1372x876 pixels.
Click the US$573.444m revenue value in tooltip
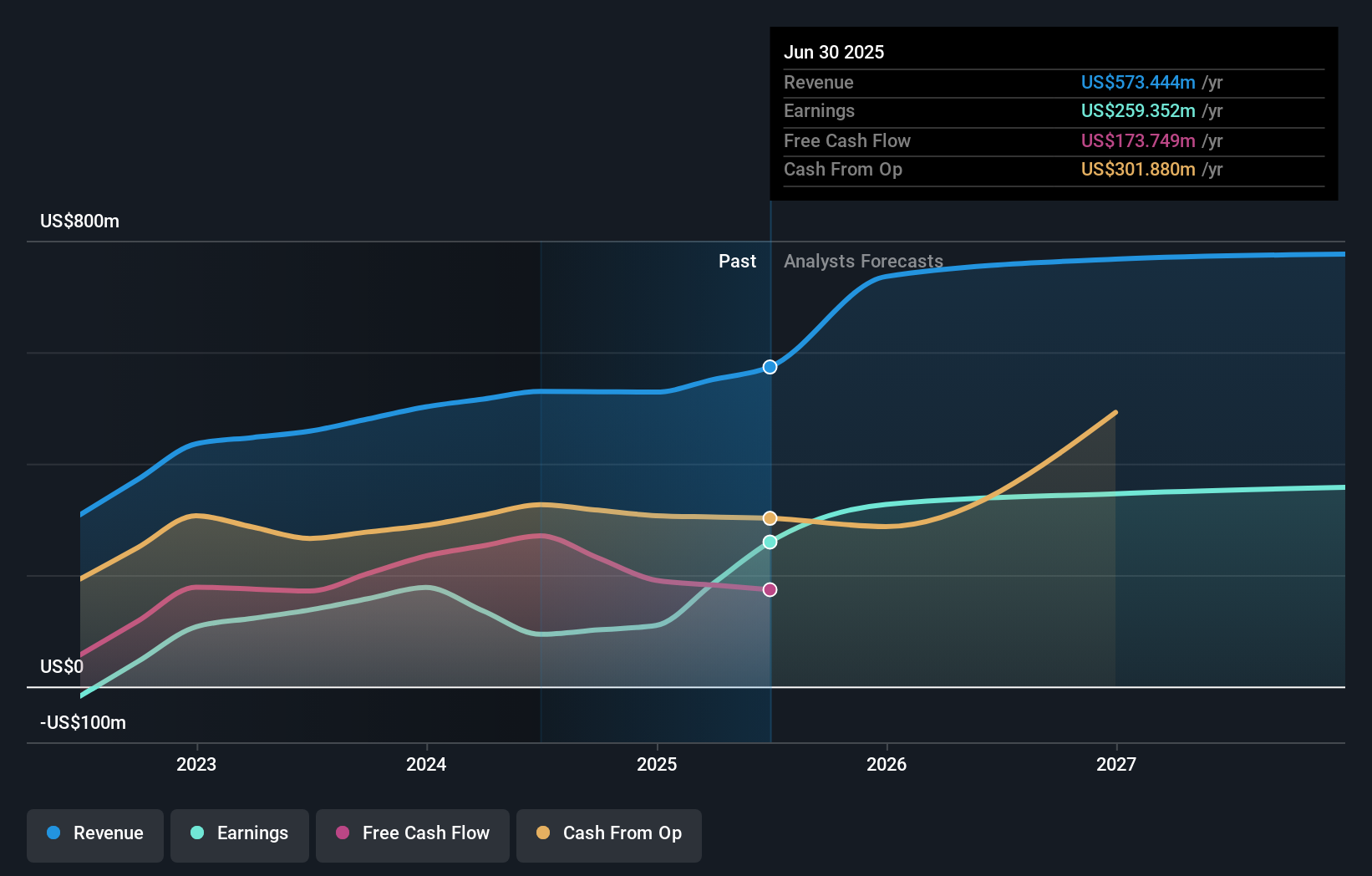pyautogui.click(x=1138, y=83)
